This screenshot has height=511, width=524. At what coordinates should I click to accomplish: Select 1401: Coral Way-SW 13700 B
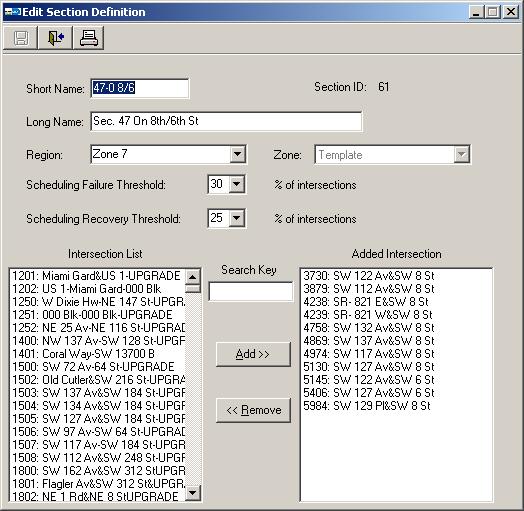98,354
